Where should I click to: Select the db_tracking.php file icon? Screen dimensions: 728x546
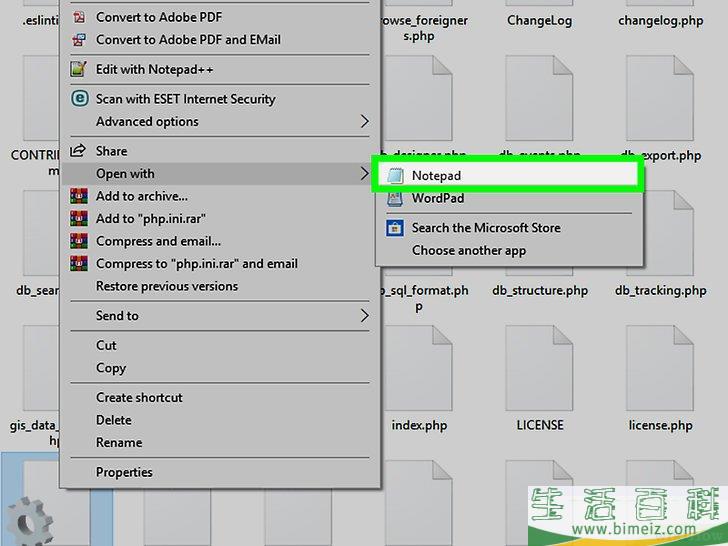coord(660,233)
